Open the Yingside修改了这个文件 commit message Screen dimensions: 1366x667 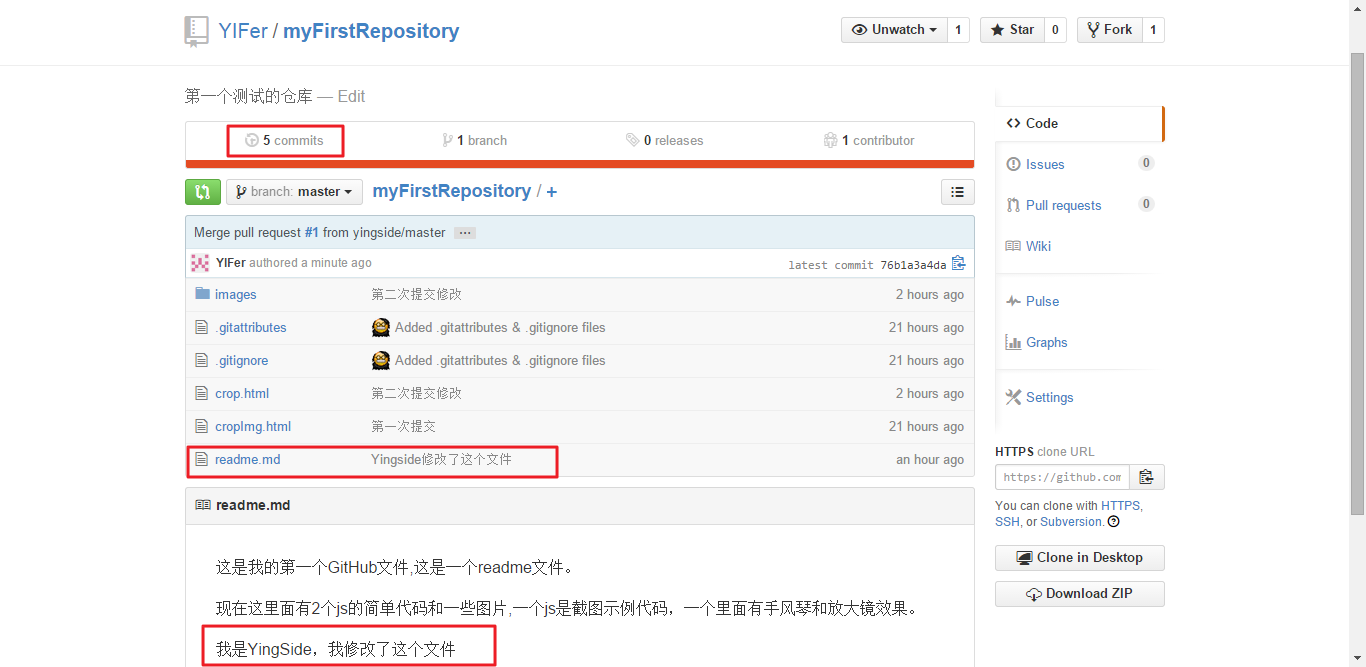tap(441, 459)
